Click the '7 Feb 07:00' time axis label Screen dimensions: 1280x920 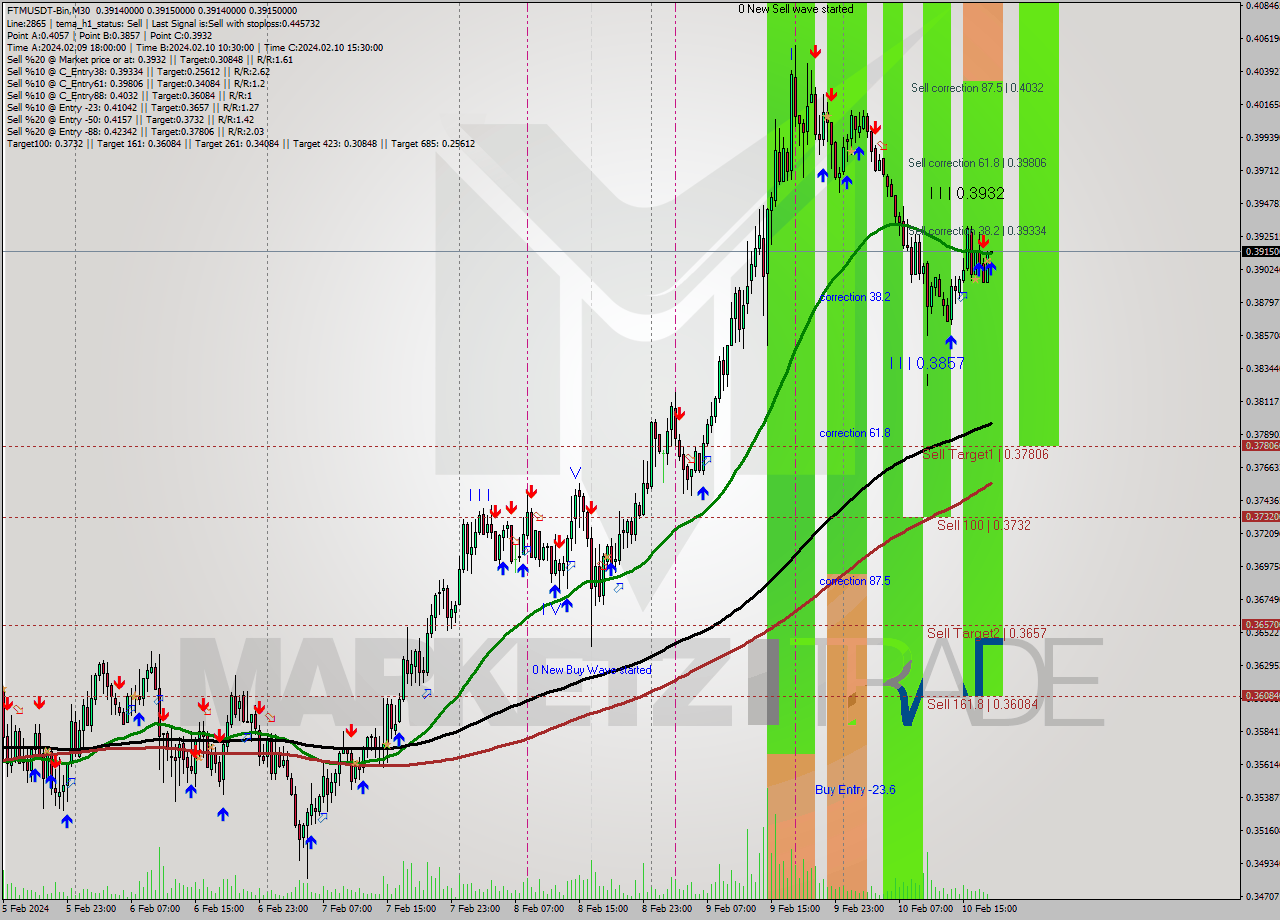(x=349, y=910)
